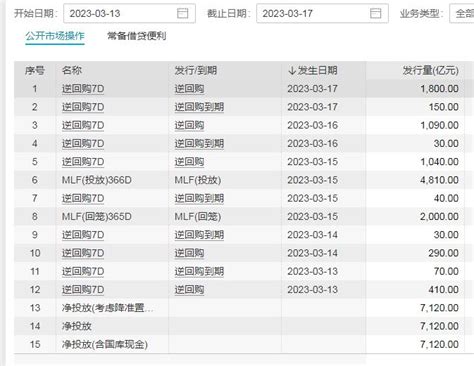Open 逆回购7D link in row 12
This screenshot has height=366, width=474.
coord(83,290)
